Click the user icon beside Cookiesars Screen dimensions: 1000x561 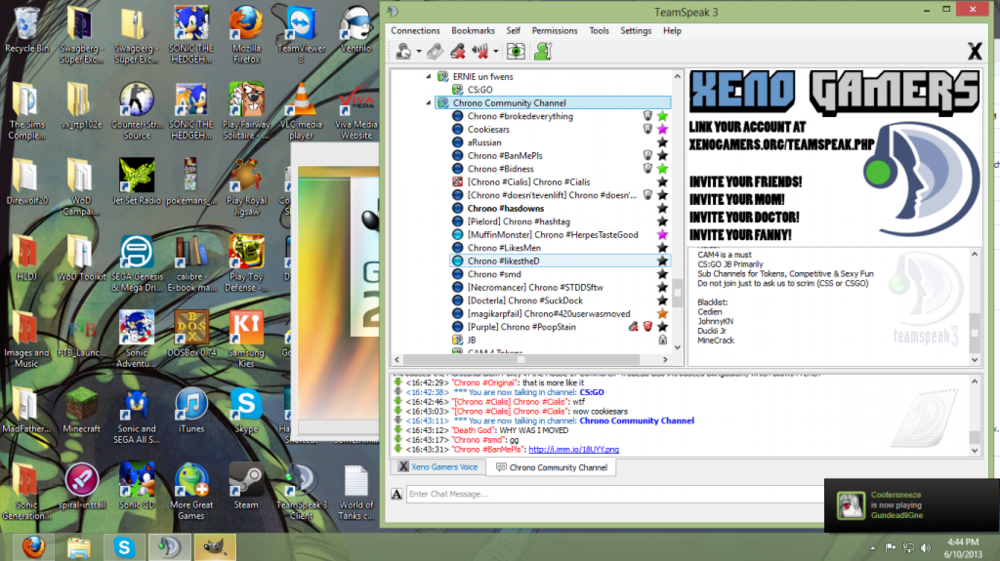tap(457, 129)
